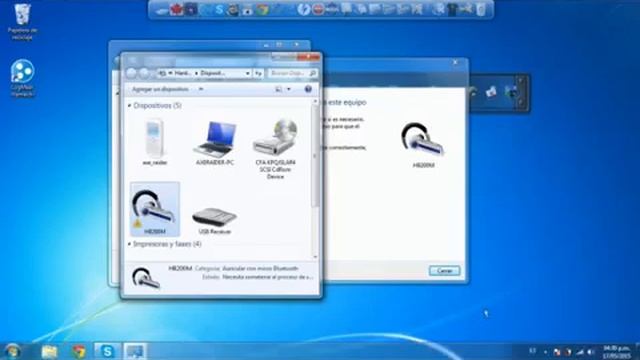Screen dimensions: 640x360
Task: Expand the toolbar overflow chevron
Action: coord(201,89)
